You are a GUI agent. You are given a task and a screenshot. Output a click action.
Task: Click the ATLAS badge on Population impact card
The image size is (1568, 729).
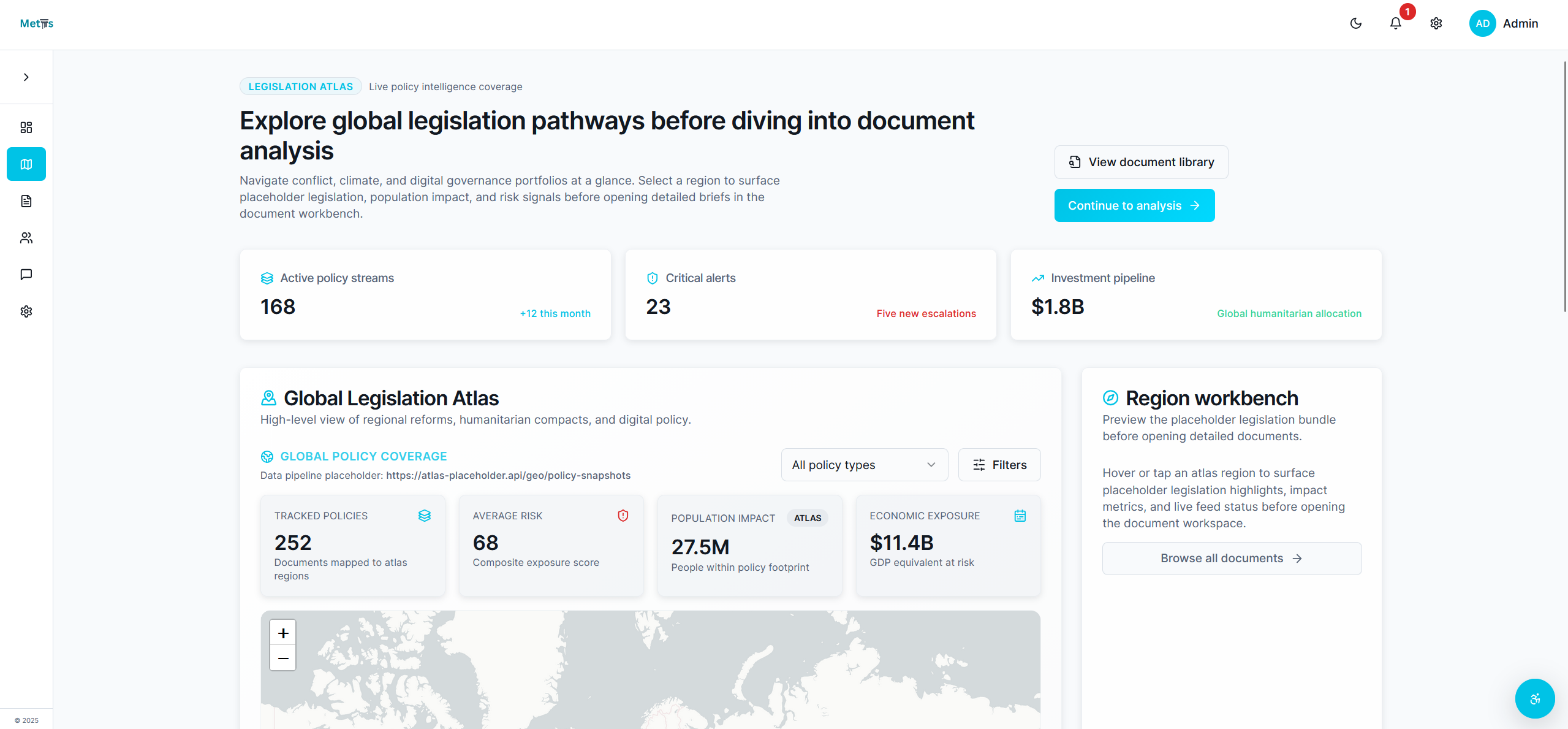[806, 517]
